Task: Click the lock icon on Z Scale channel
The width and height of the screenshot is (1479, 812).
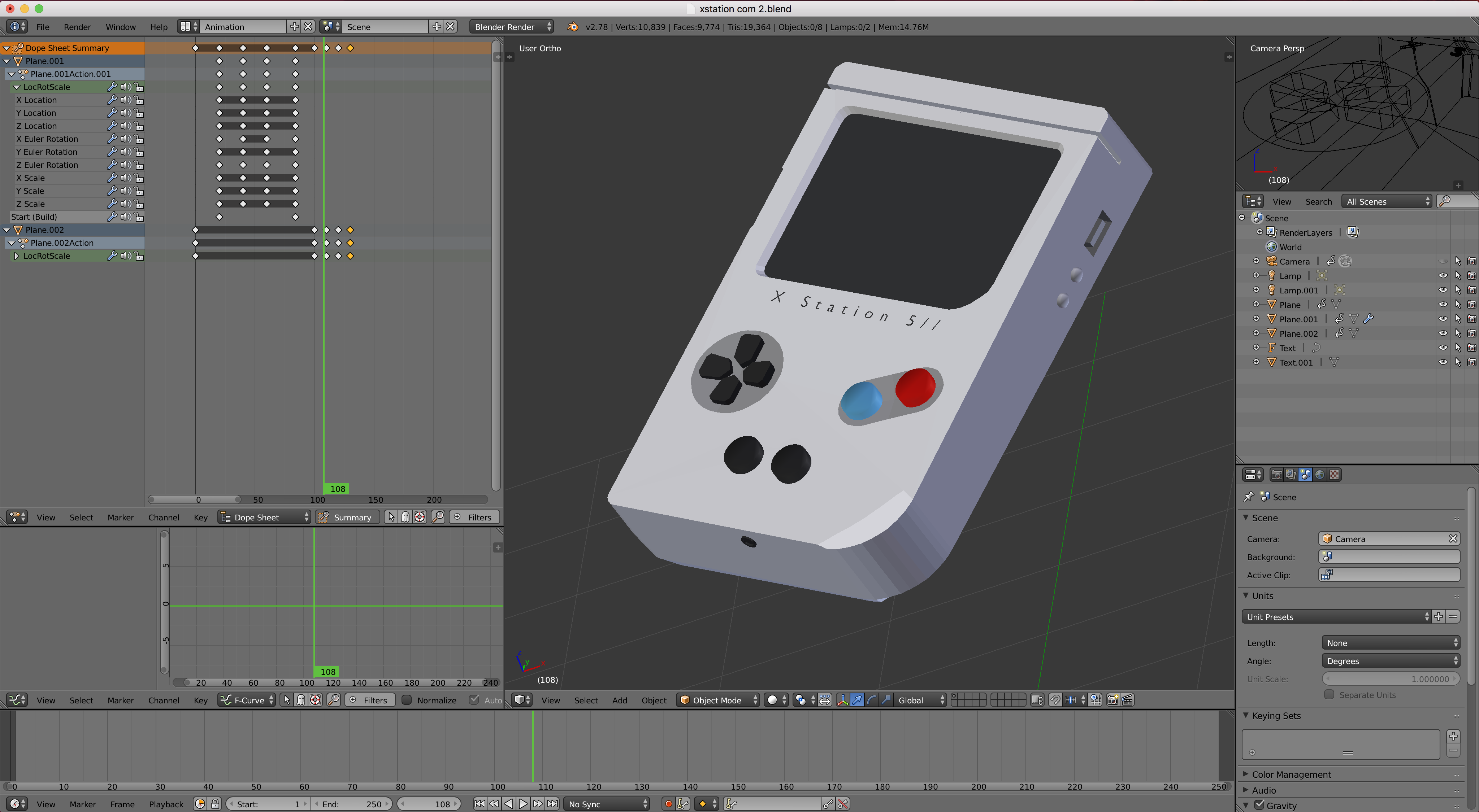Action: pyautogui.click(x=139, y=204)
